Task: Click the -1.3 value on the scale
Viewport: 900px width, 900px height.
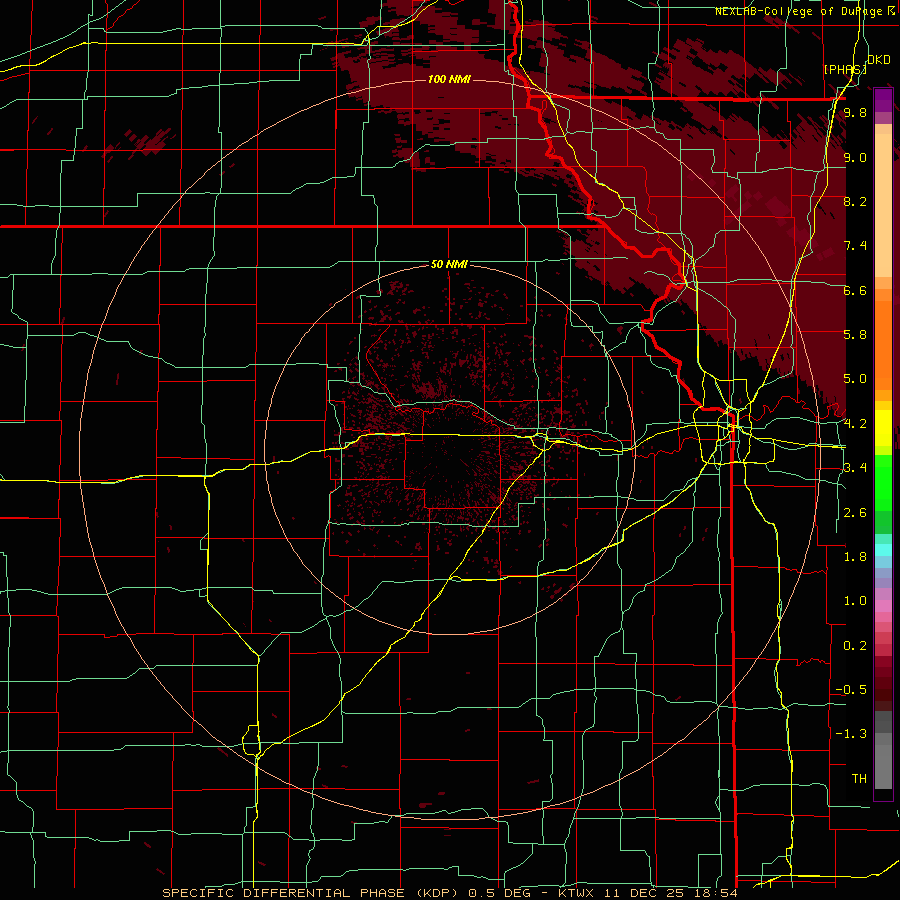Action: coord(851,734)
